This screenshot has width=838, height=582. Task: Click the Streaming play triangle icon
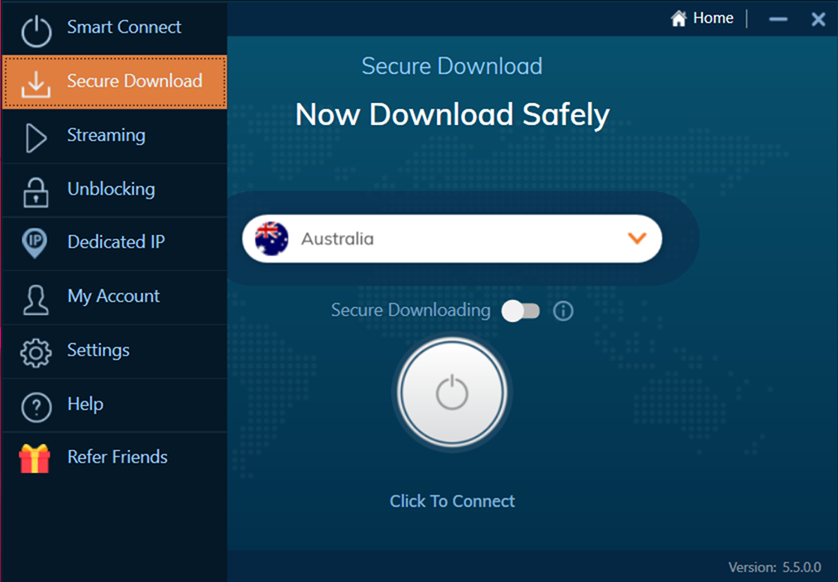click(x=36, y=138)
